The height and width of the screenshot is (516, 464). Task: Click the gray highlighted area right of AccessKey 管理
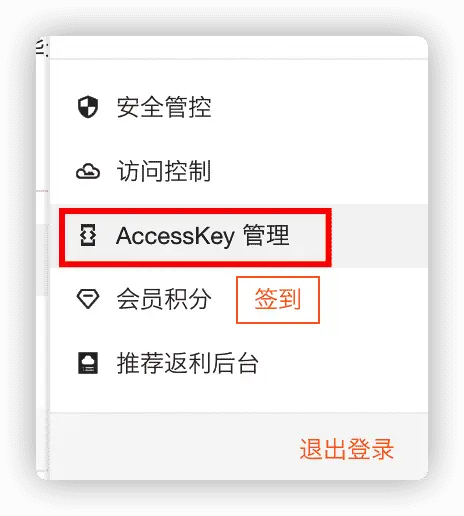(380, 236)
